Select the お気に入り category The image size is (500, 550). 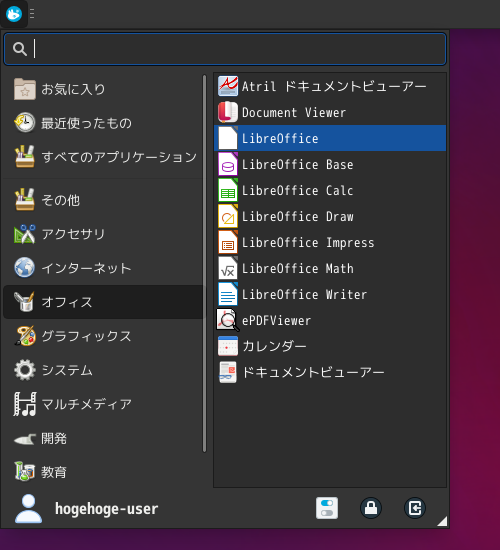(103, 89)
